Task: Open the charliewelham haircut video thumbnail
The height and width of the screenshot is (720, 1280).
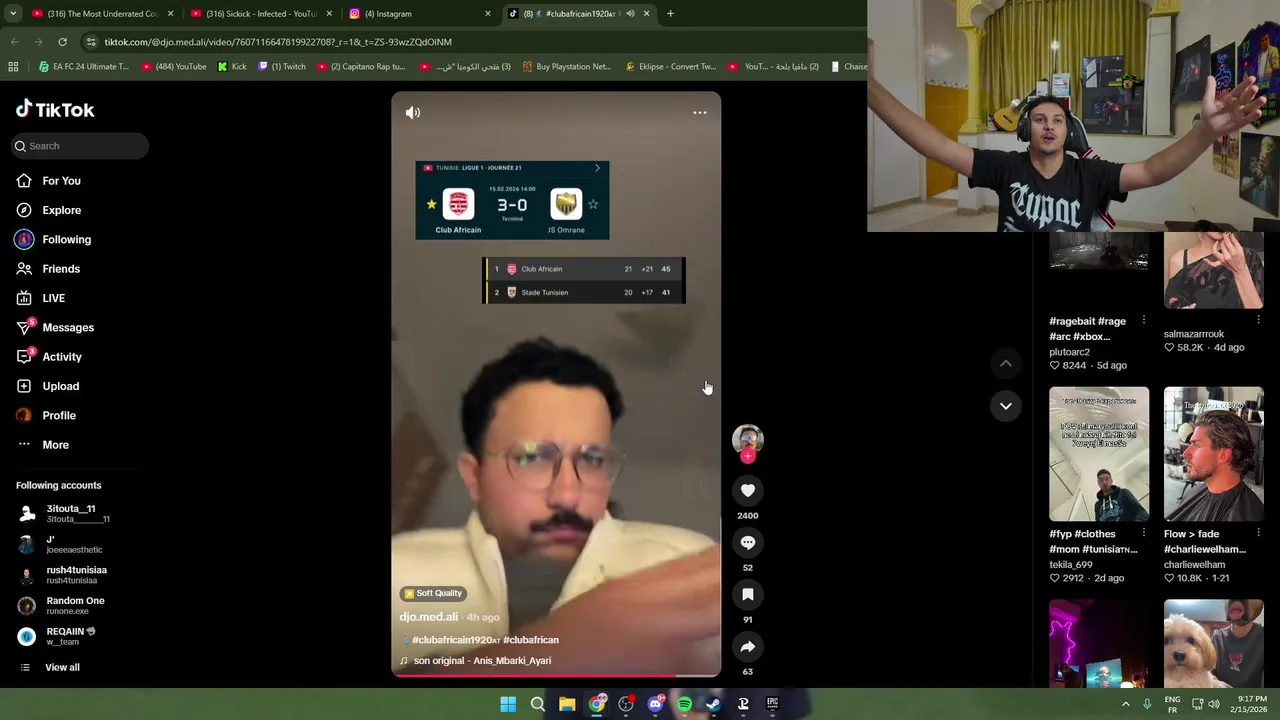Action: [1213, 454]
